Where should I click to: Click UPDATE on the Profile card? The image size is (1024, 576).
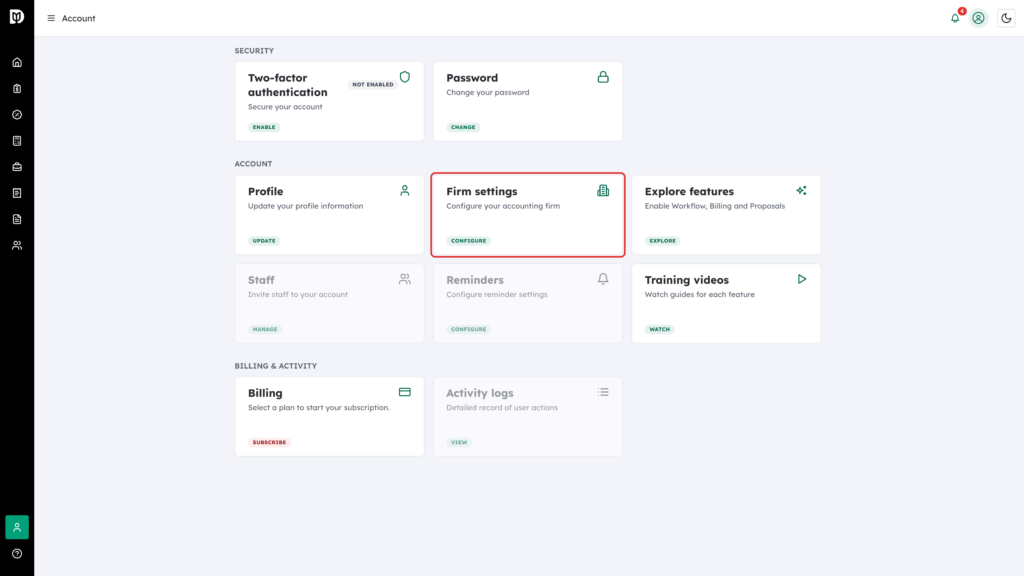pos(264,241)
